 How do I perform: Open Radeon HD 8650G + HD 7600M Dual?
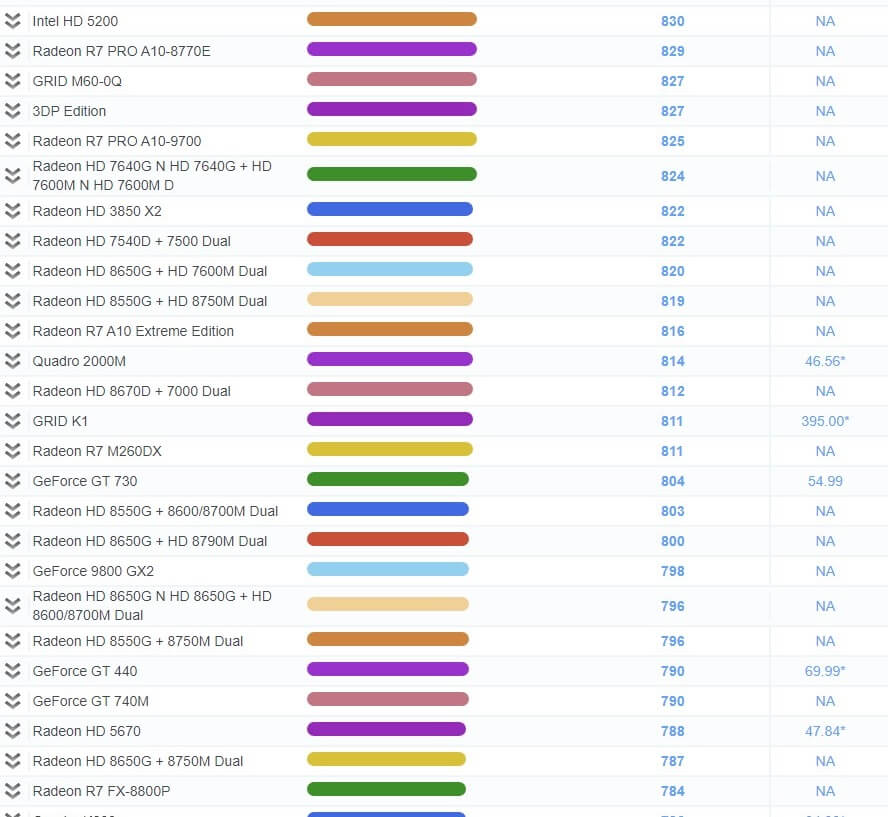coord(150,271)
